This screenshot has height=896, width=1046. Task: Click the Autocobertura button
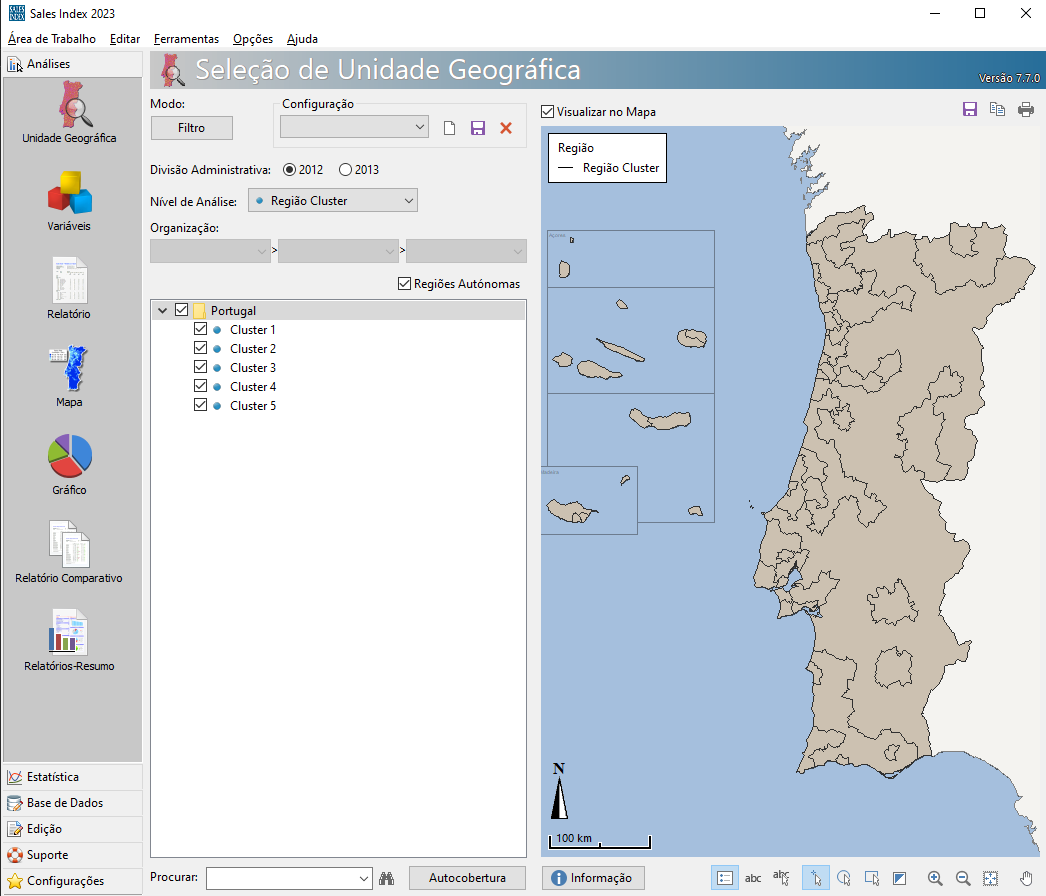pos(467,878)
